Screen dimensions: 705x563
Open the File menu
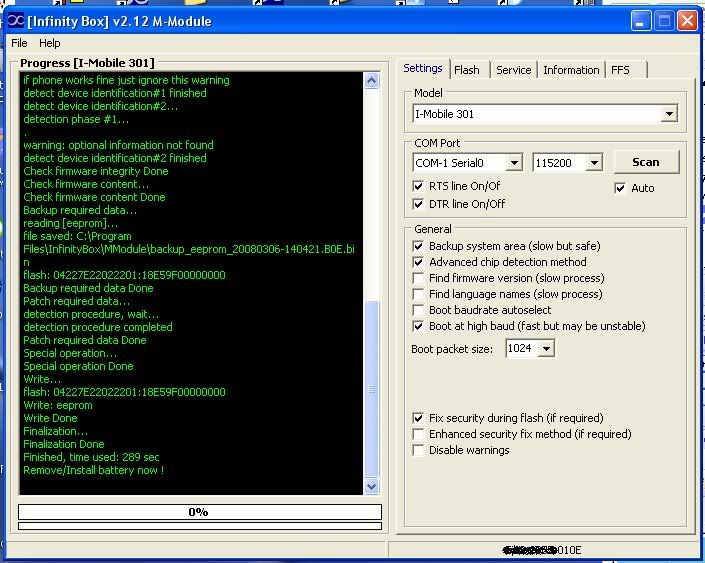(x=19, y=43)
